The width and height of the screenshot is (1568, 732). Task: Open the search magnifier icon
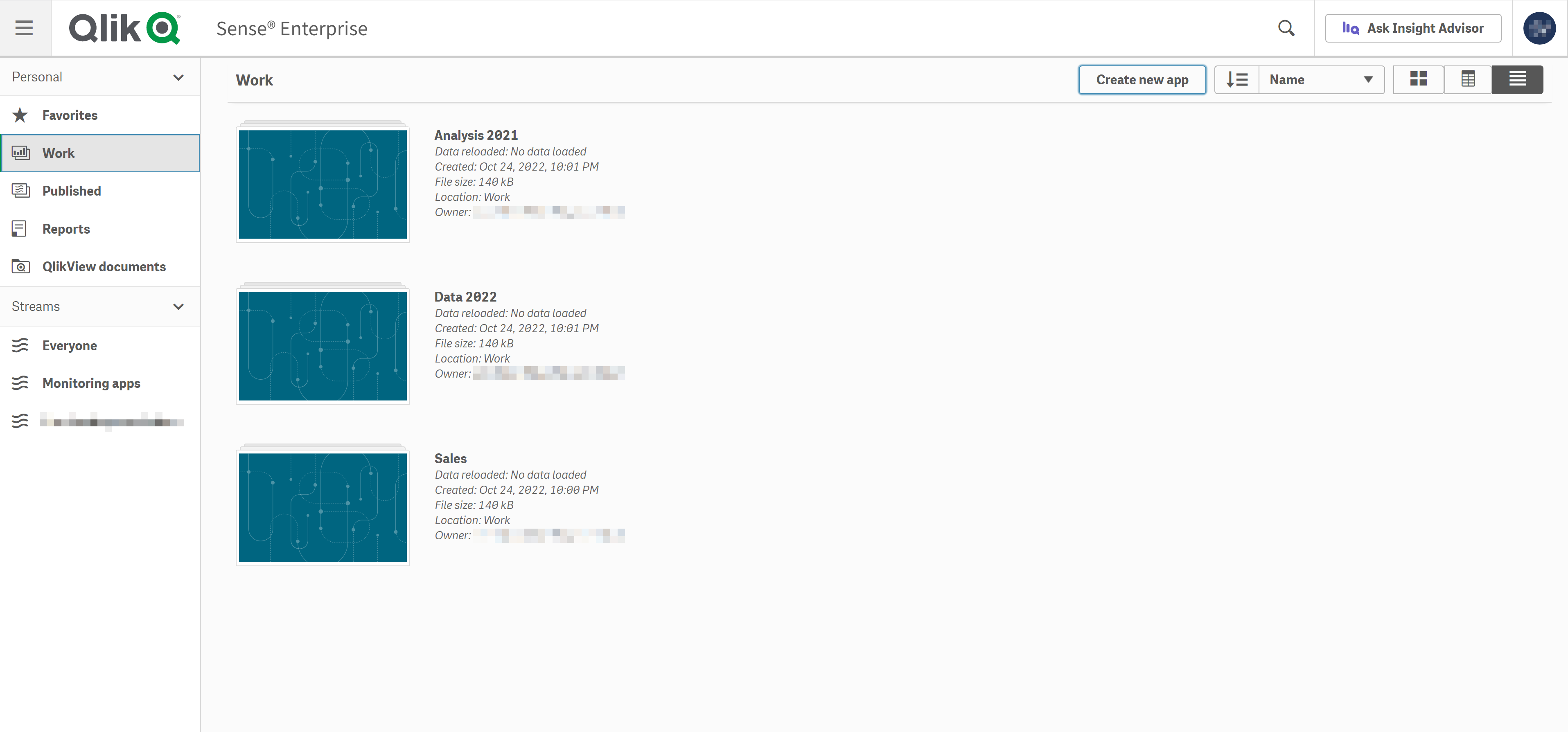pyautogui.click(x=1286, y=28)
